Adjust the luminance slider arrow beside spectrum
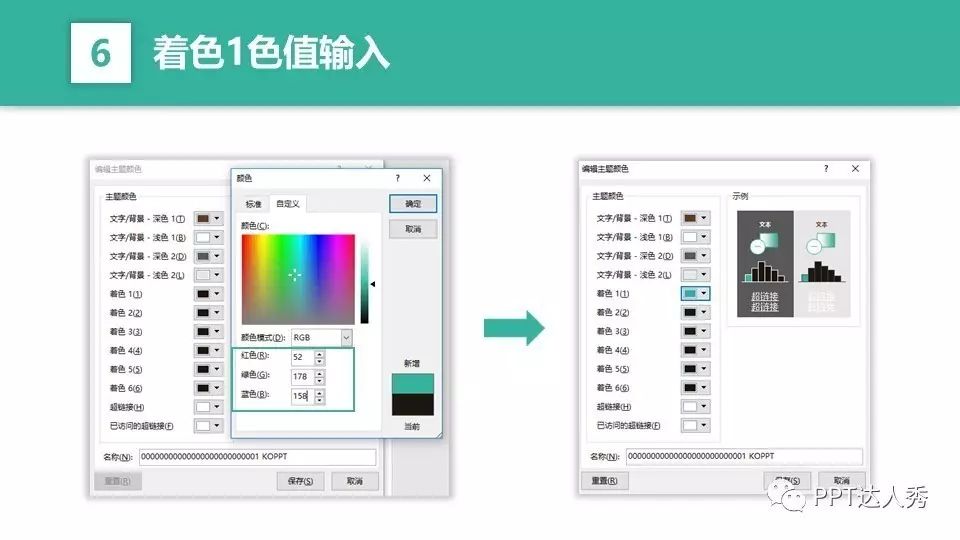 pos(373,284)
